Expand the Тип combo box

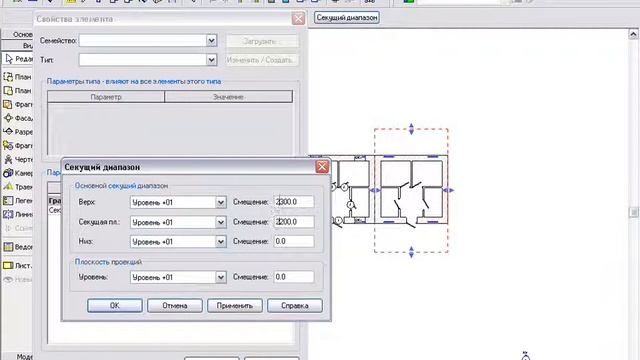pos(211,60)
